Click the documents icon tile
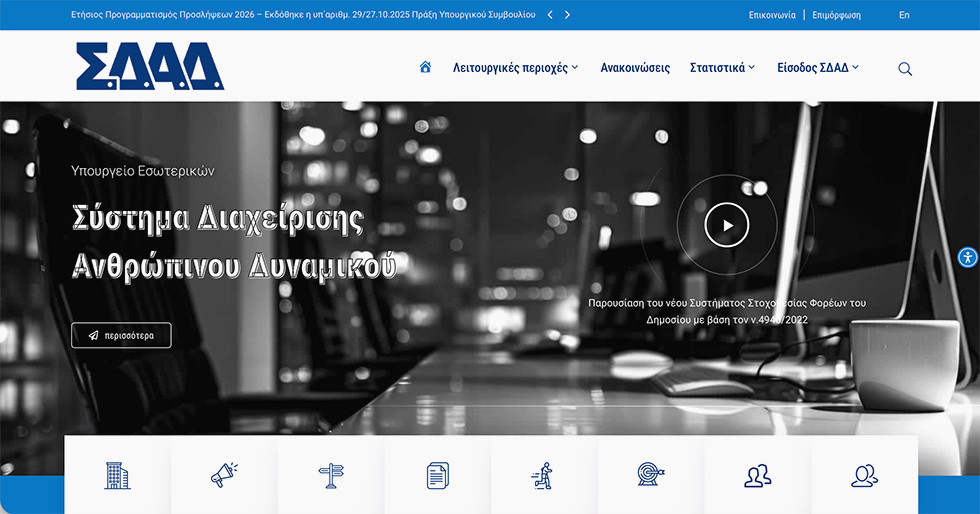 click(437, 475)
